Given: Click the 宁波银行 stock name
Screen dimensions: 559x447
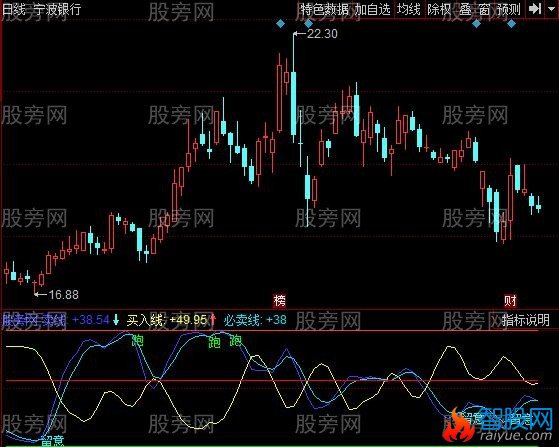Looking at the screenshot, I should coord(57,9).
